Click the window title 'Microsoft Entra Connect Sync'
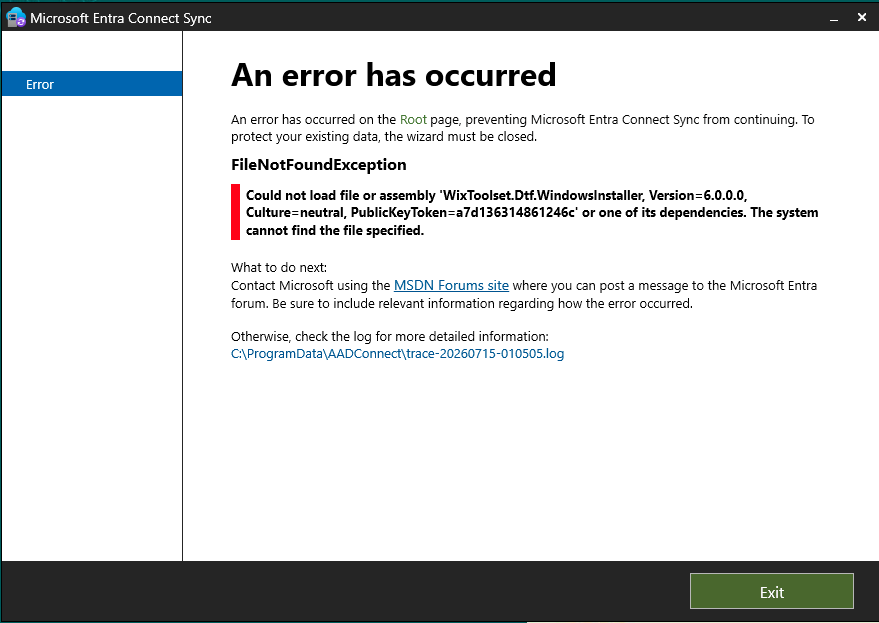The image size is (879, 623). tap(121, 18)
